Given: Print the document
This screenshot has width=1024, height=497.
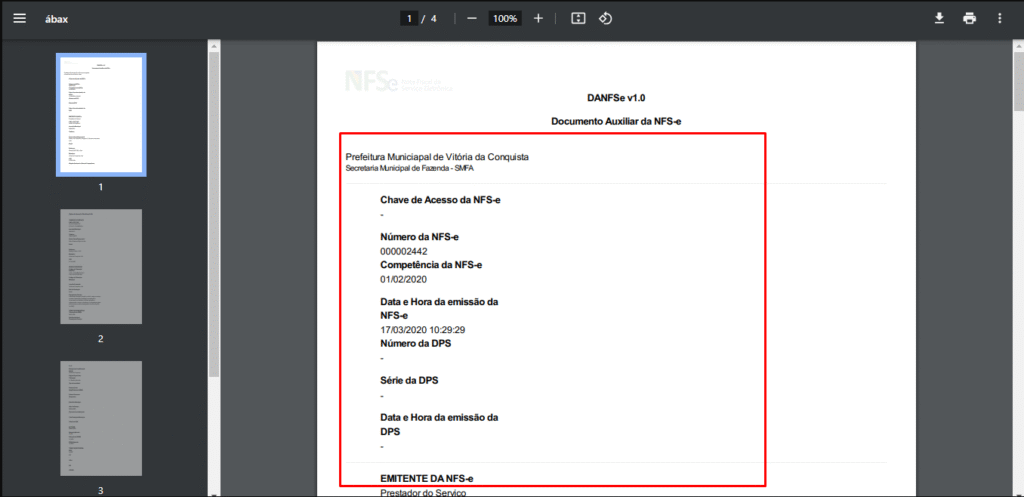Looking at the screenshot, I should [969, 19].
